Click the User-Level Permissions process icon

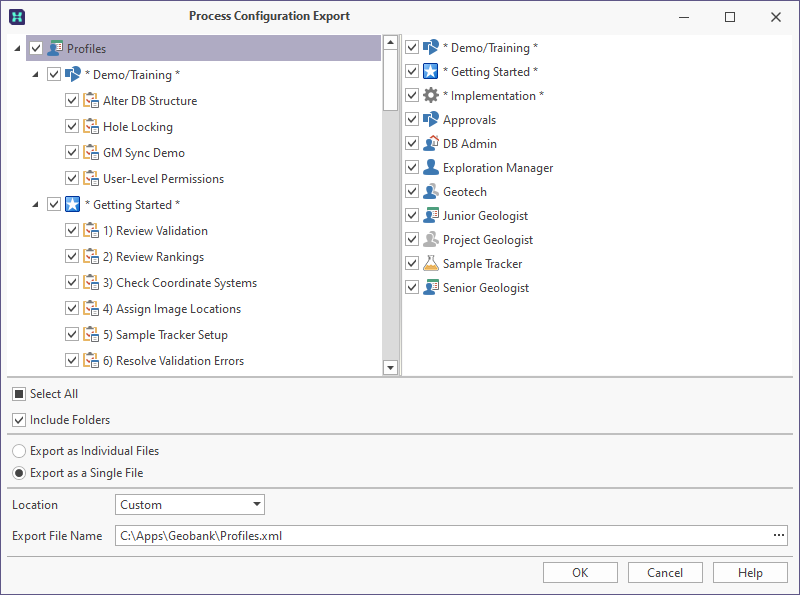point(91,179)
